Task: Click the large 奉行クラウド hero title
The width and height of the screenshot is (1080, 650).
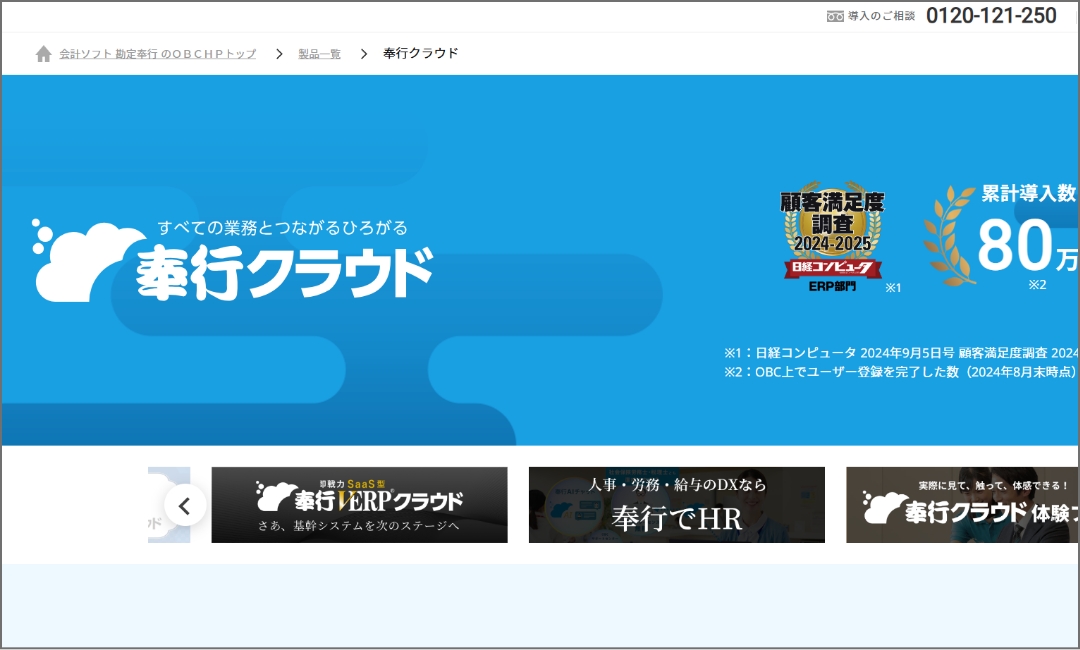Action: [285, 272]
